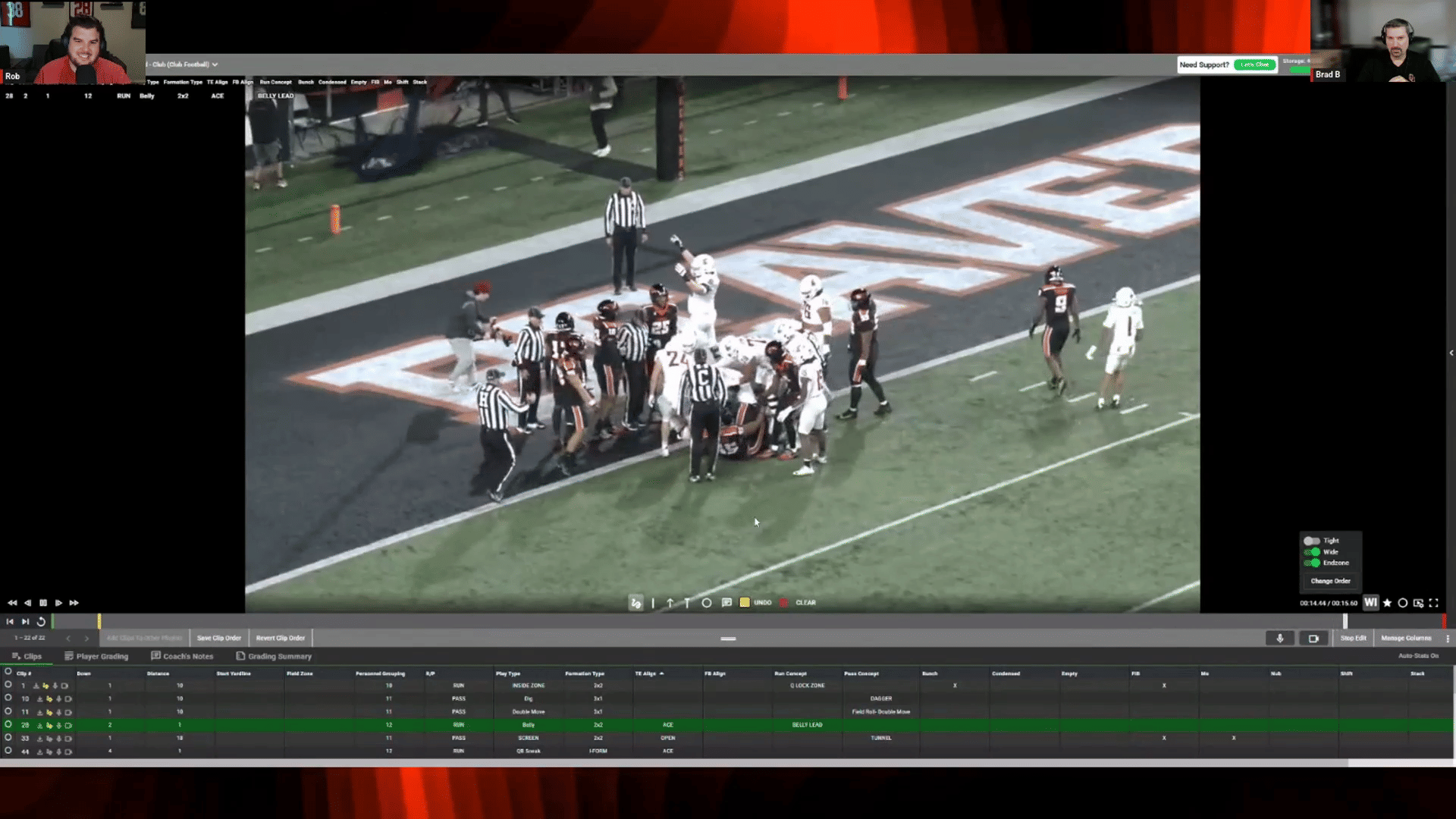Enter fullscreen video mode
Image resolution: width=1456 pixels, height=819 pixels.
(x=1433, y=603)
